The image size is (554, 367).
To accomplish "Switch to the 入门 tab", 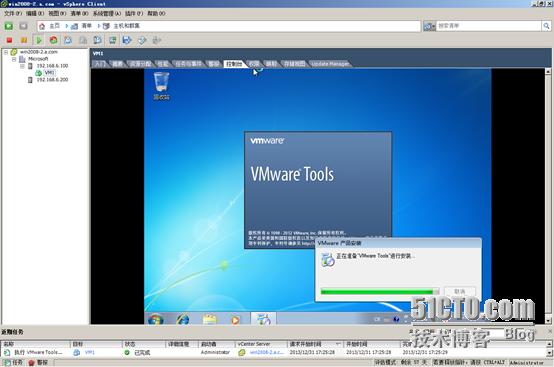I will coord(100,64).
